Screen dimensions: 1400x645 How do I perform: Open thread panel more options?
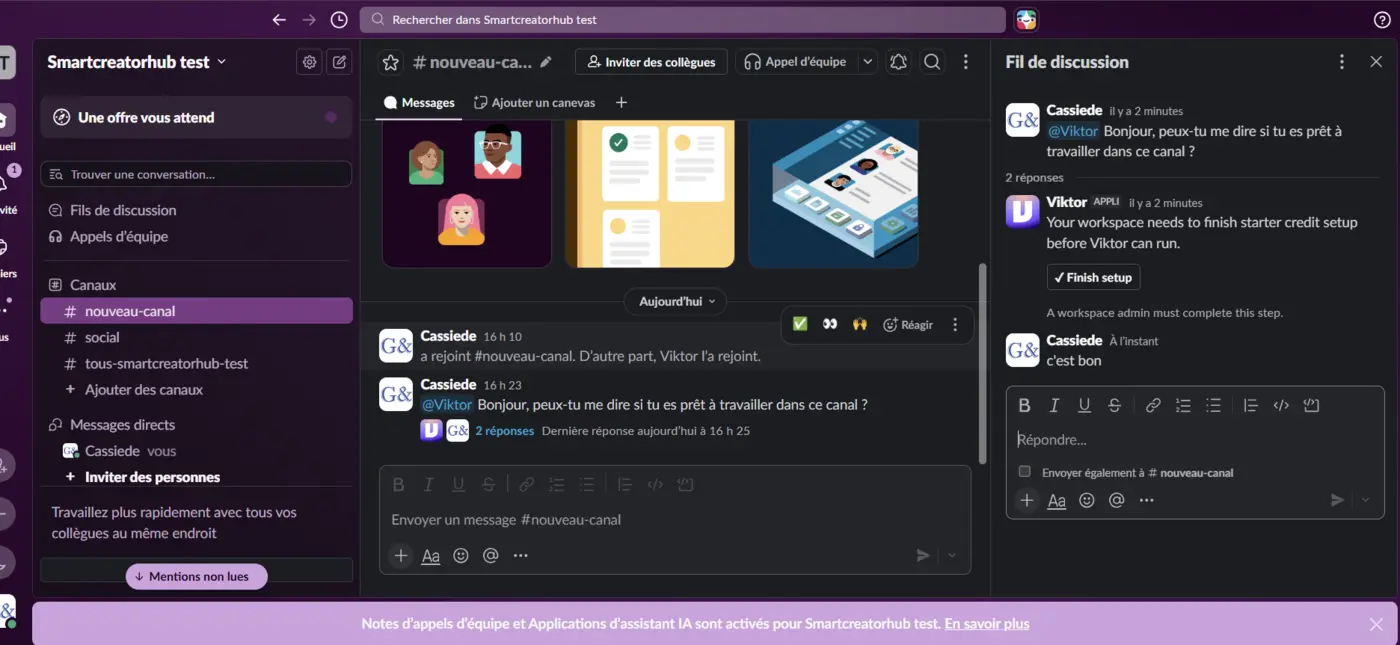pos(1342,62)
